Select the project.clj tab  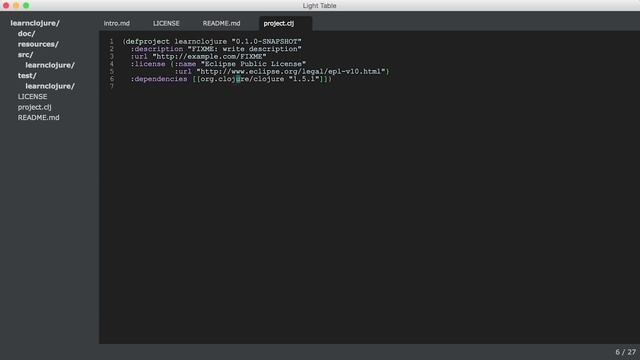[279, 23]
